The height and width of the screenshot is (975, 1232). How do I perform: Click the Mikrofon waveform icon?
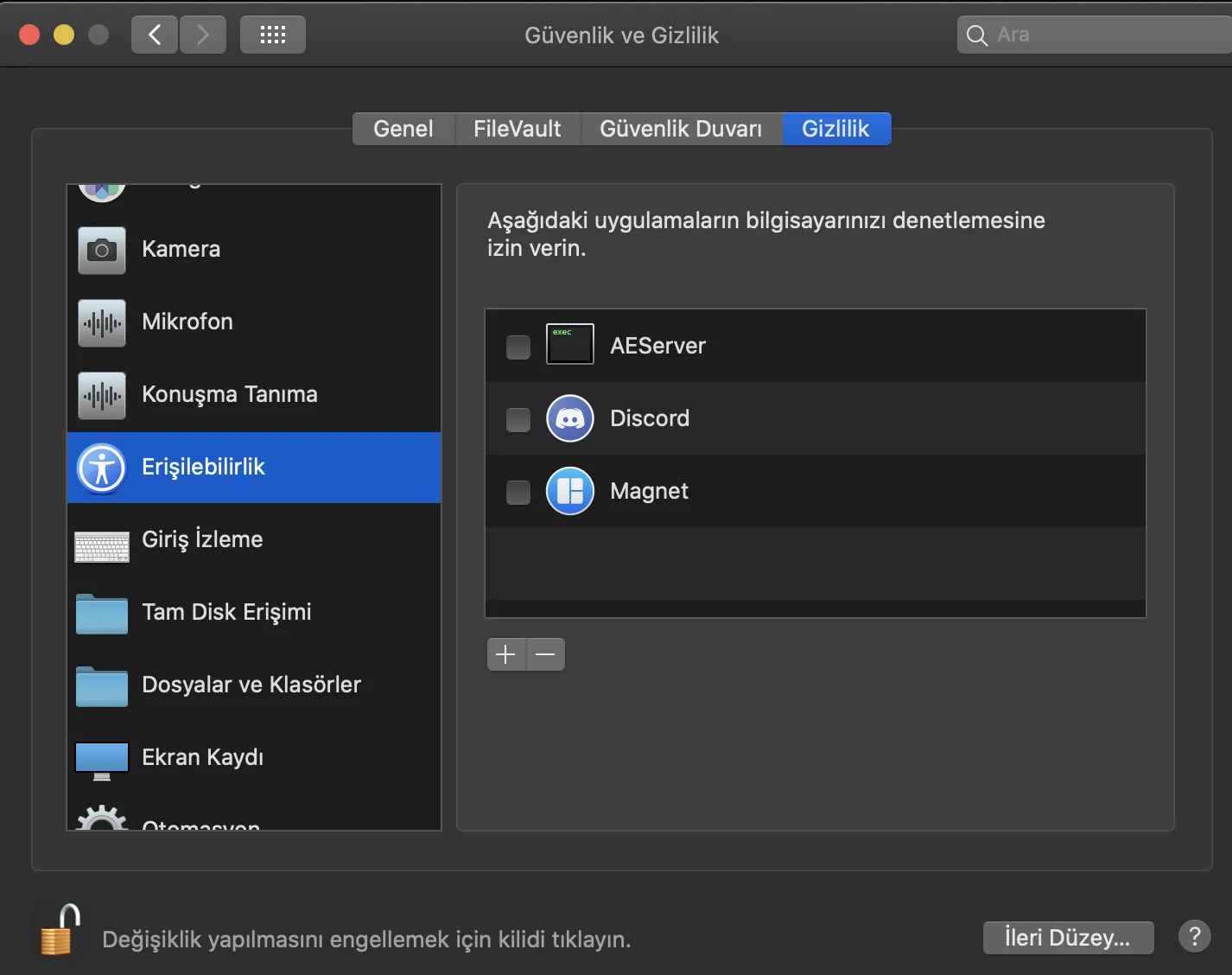(102, 322)
